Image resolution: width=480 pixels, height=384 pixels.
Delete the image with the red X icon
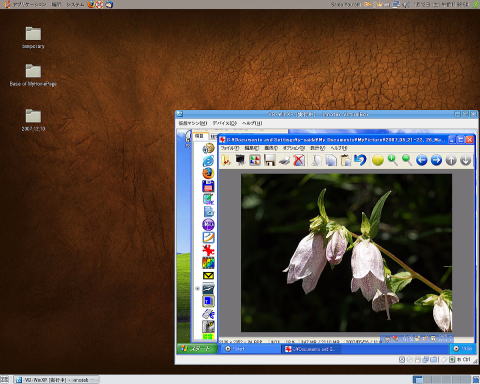(299, 160)
